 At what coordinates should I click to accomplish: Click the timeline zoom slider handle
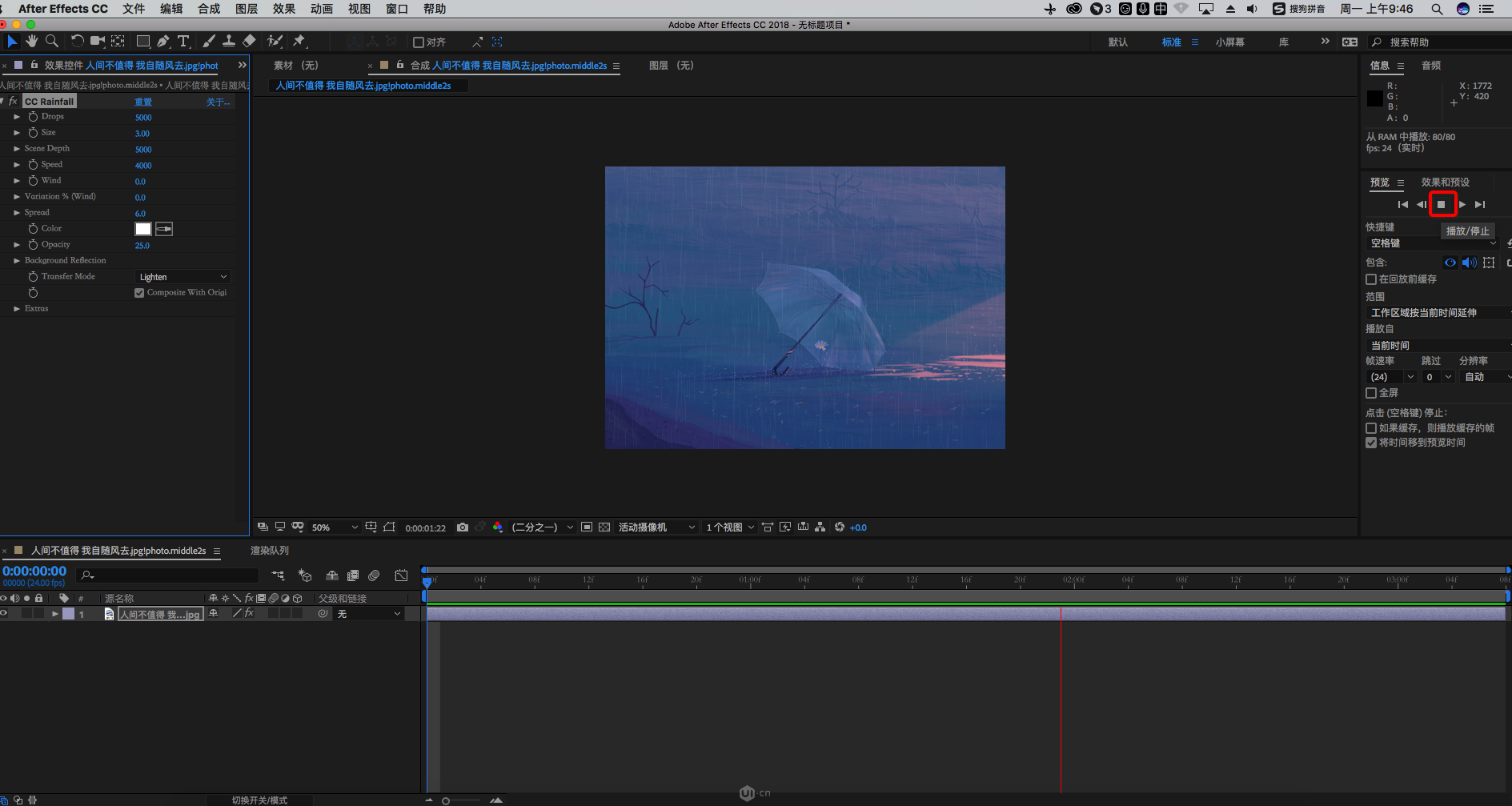[x=446, y=800]
